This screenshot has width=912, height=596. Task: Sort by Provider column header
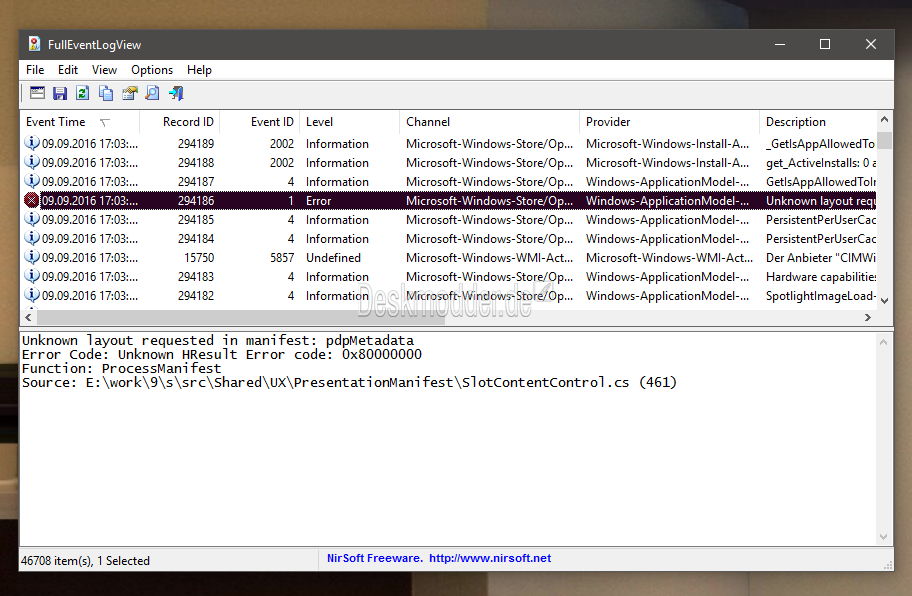[669, 122]
